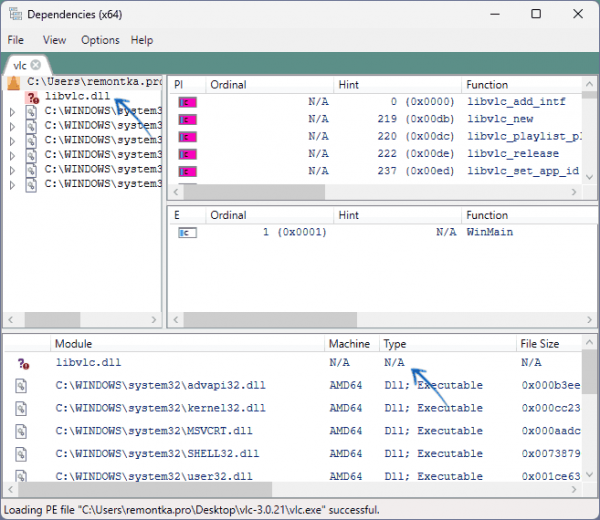Expand the third C:\WINDOWS\system32 tree node
The image size is (600, 520).
12,141
